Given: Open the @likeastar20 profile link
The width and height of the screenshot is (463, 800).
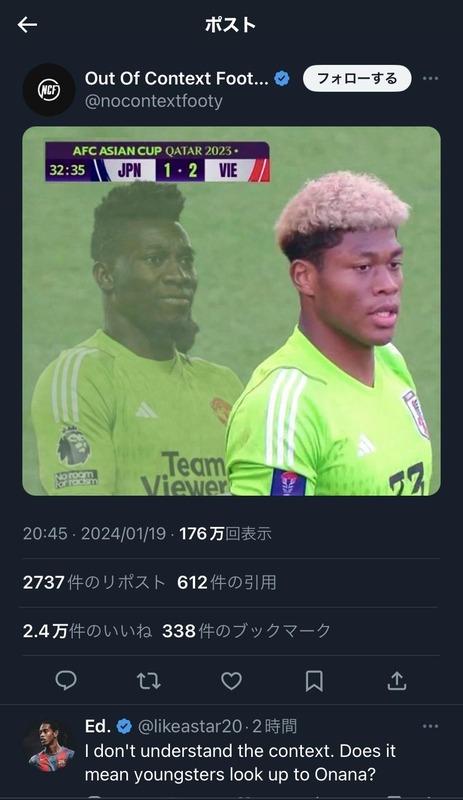Looking at the screenshot, I should pyautogui.click(x=190, y=726).
